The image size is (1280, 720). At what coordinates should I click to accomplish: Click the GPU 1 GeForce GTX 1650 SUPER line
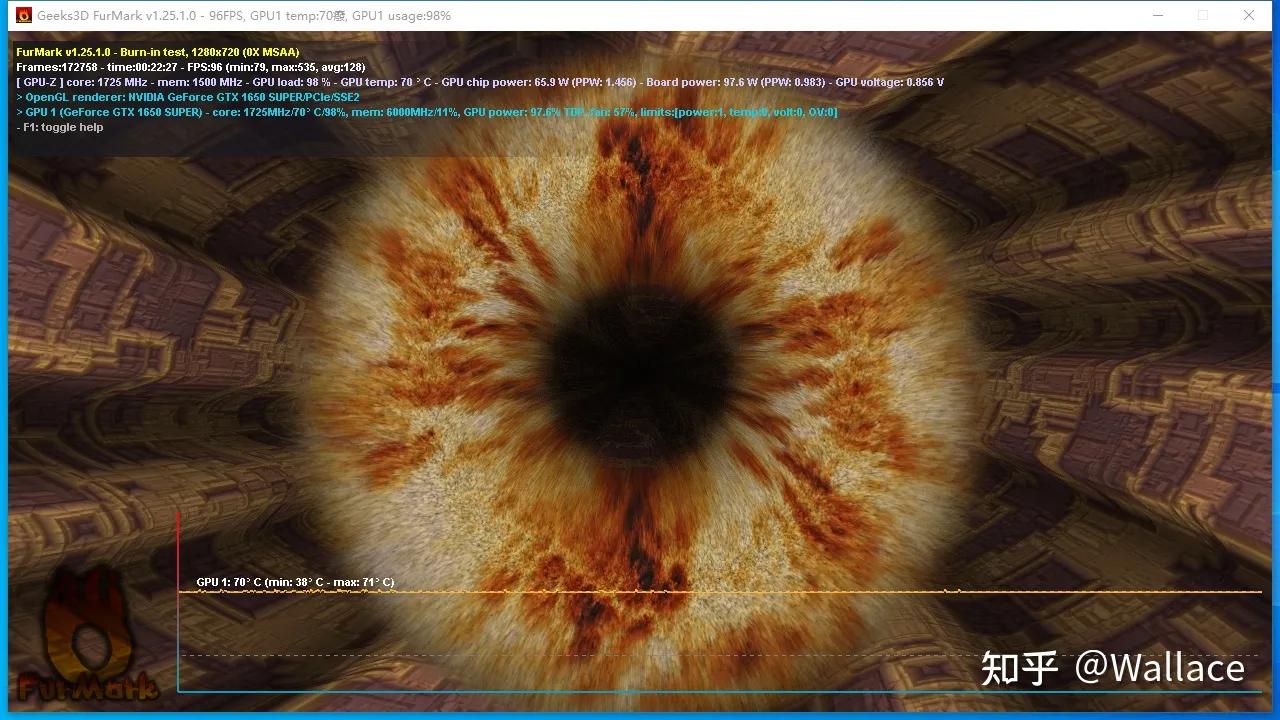110,112
